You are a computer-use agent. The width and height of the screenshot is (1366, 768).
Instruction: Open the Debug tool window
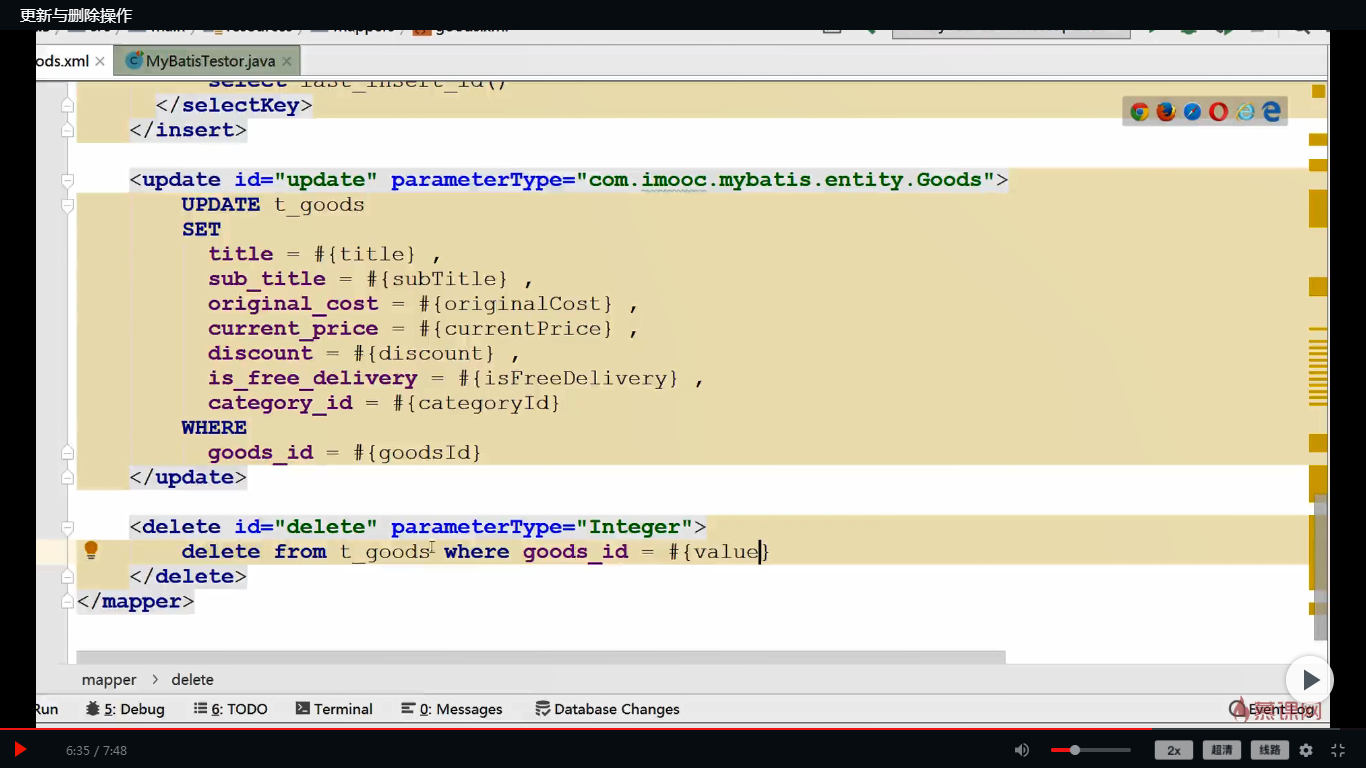tap(125, 709)
